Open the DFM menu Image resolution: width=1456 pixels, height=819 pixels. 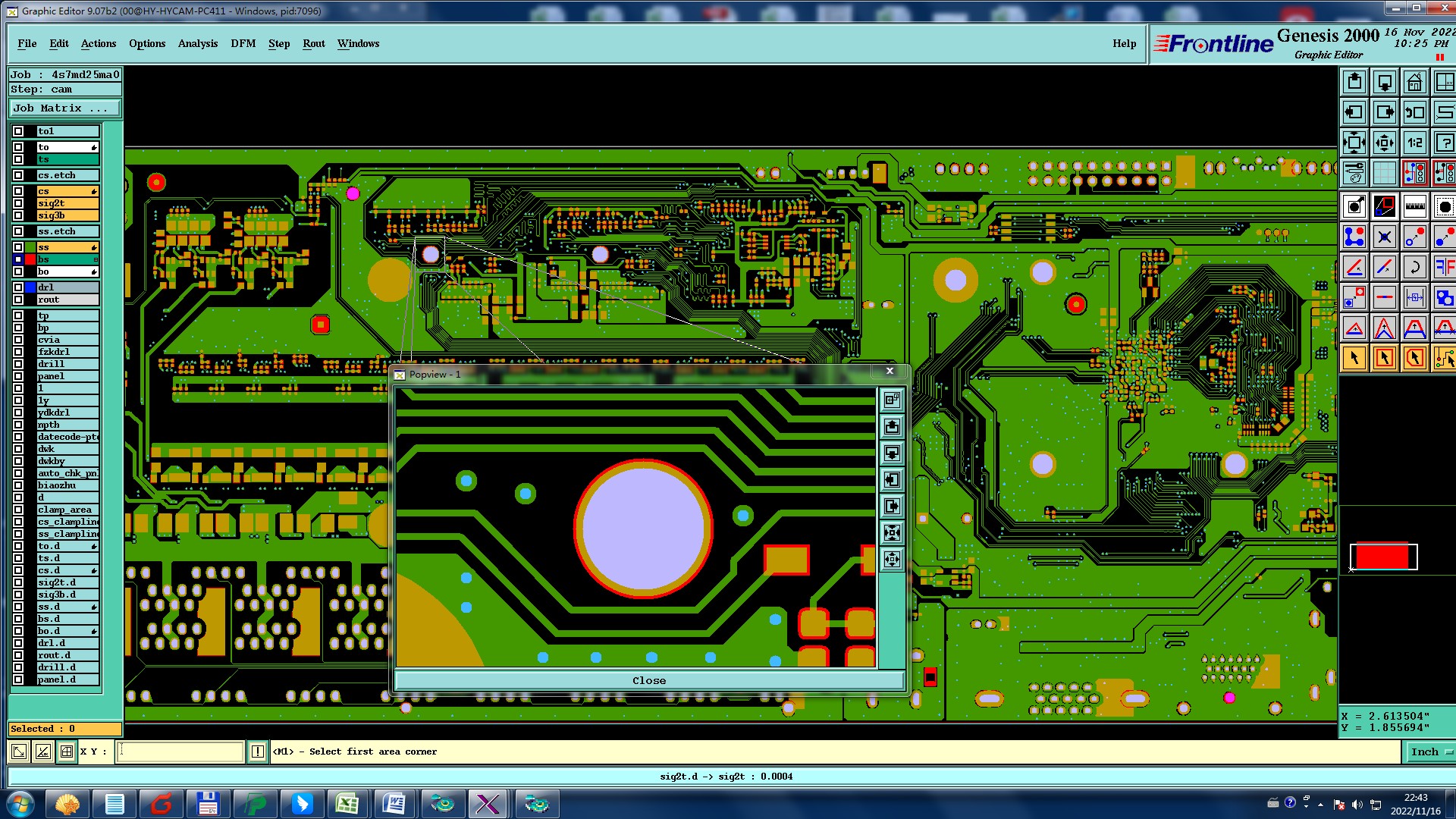243,43
